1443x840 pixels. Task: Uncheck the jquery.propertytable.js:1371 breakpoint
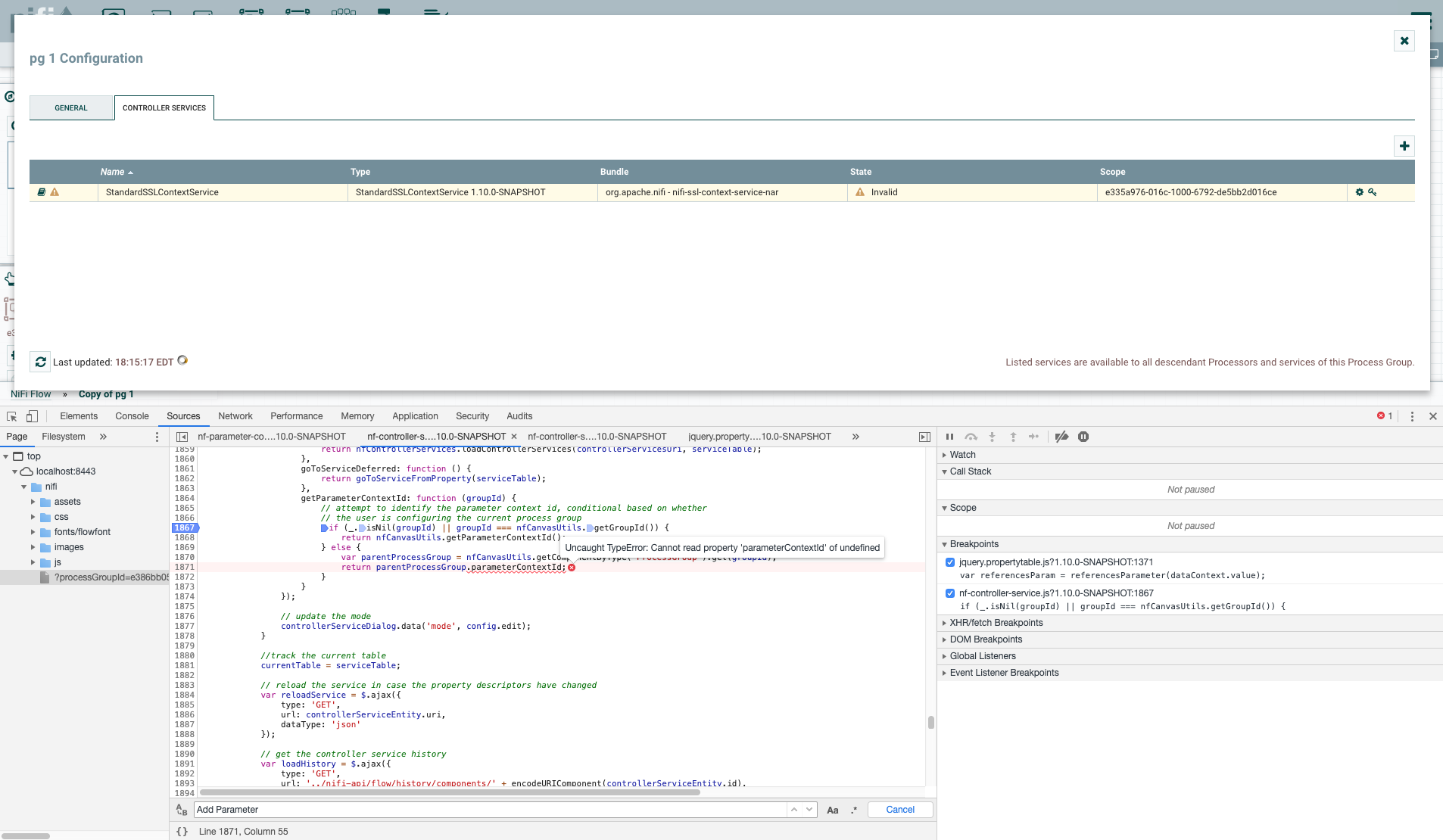pos(949,562)
